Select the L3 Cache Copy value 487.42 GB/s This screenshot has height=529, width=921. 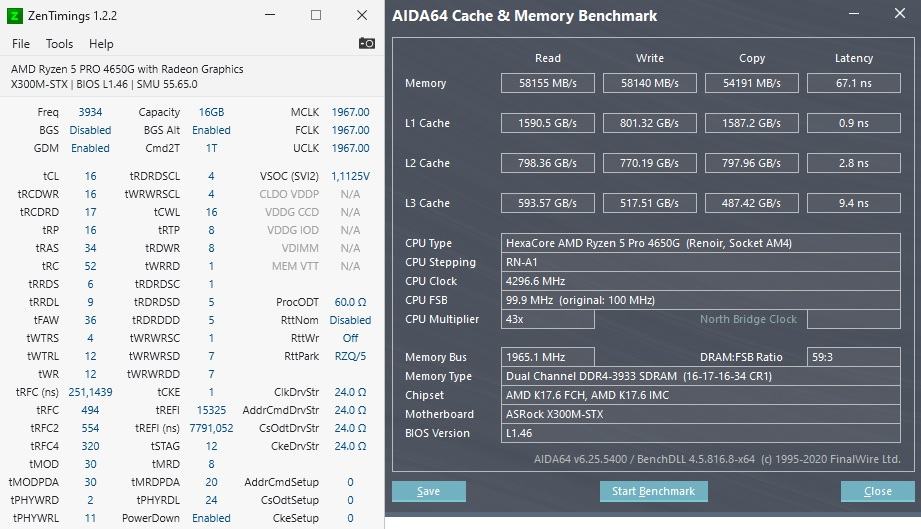[752, 203]
